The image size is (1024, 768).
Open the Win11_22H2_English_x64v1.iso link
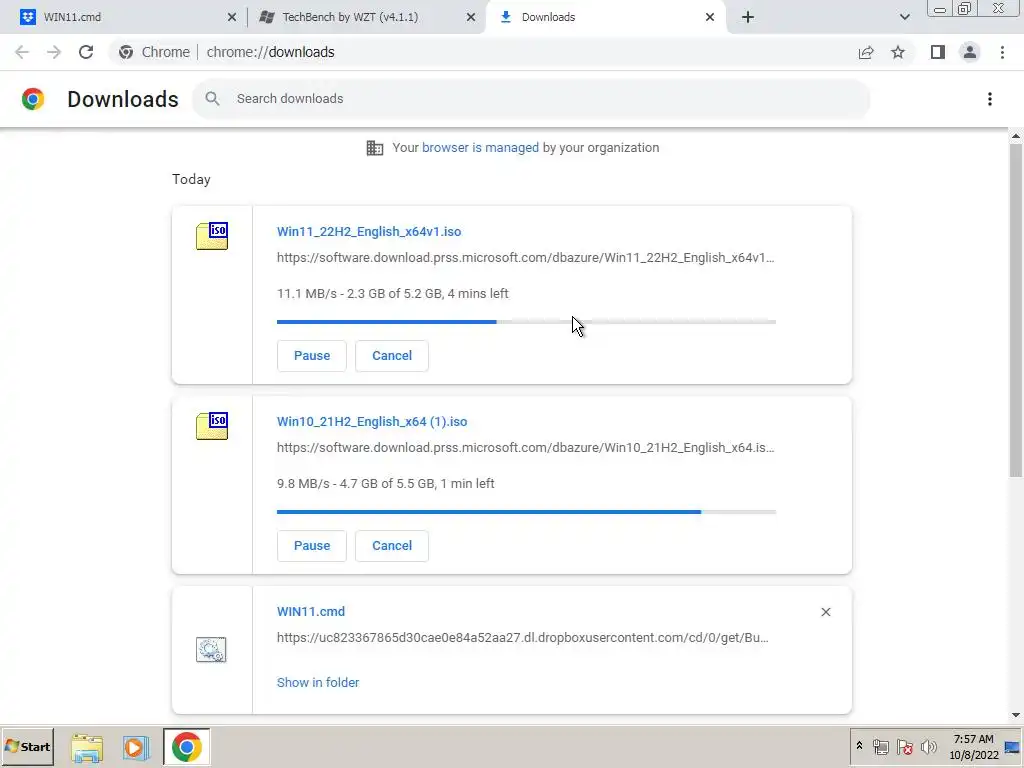click(x=369, y=232)
